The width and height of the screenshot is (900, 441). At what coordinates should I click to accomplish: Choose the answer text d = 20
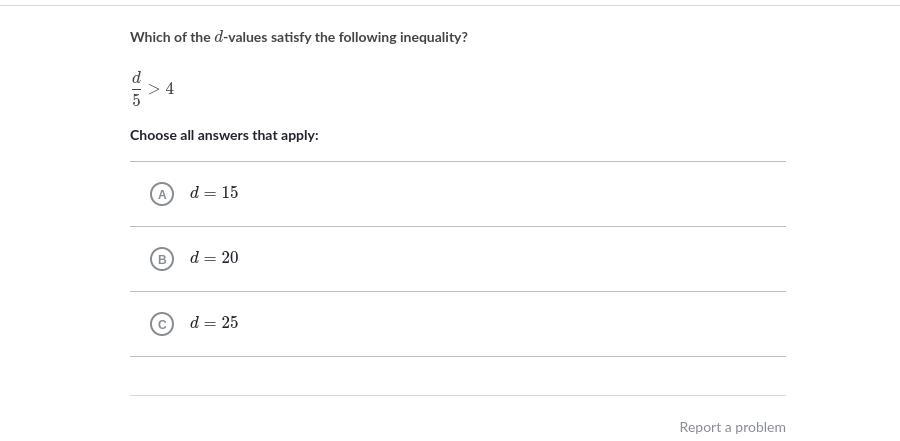click(214, 258)
